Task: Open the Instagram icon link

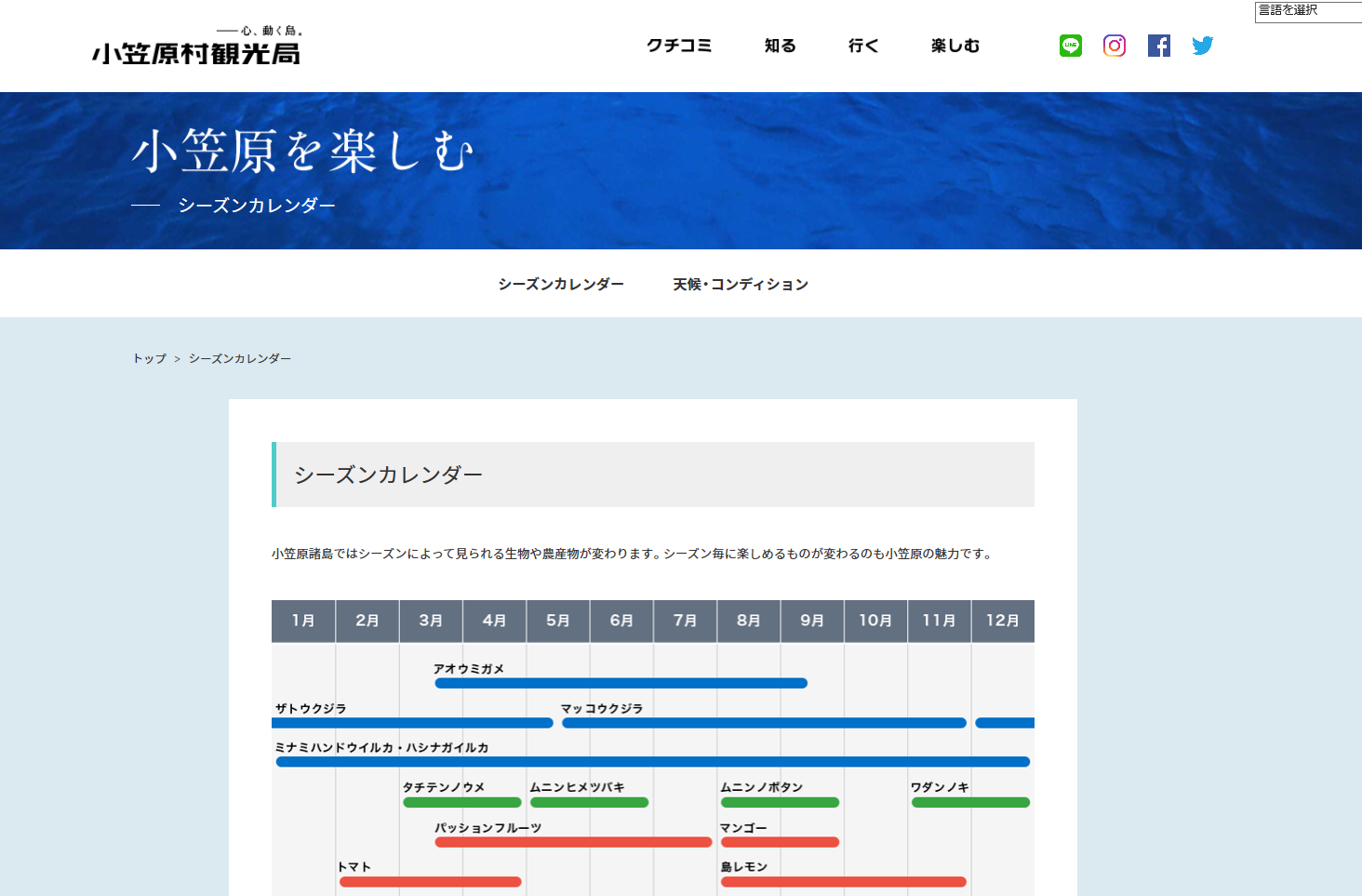Action: pos(1114,46)
